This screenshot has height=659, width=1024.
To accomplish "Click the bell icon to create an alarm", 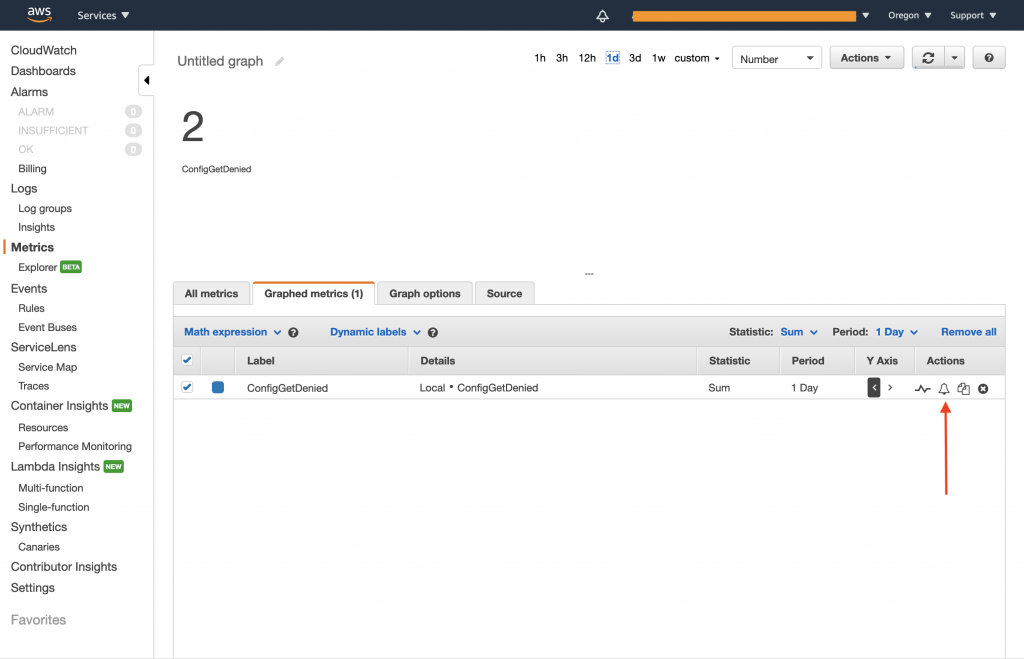I will click(x=943, y=388).
